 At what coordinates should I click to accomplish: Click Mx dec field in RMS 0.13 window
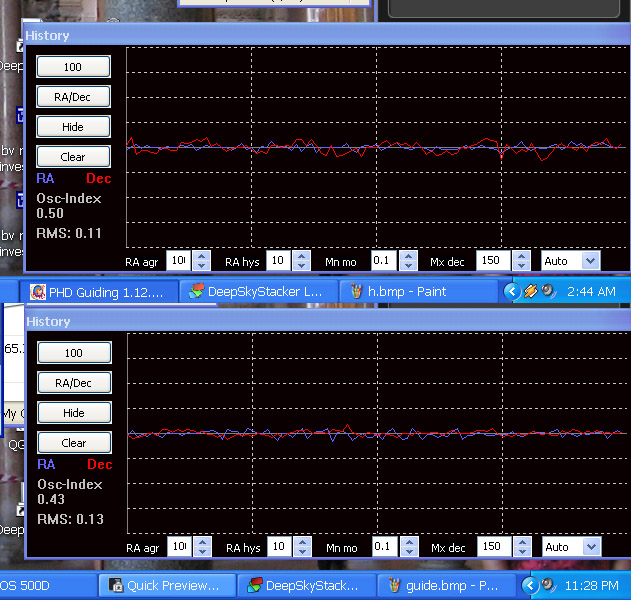tap(494, 546)
